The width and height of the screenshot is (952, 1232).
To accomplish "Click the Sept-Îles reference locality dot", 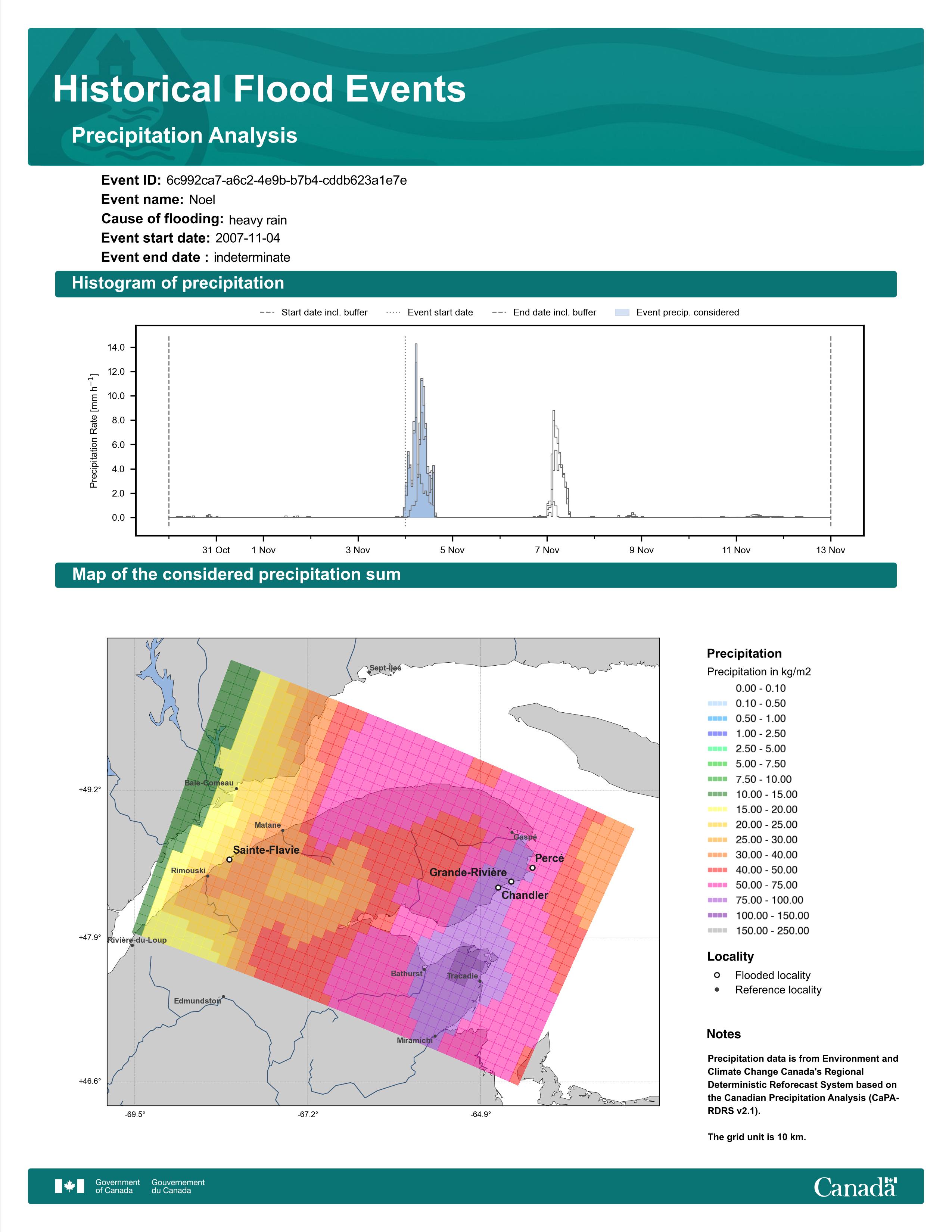I will [x=369, y=672].
